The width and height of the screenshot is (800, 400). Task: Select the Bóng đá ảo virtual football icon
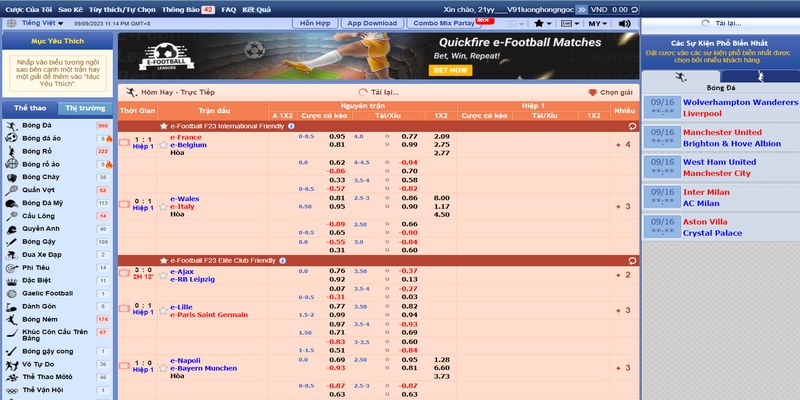(11, 138)
